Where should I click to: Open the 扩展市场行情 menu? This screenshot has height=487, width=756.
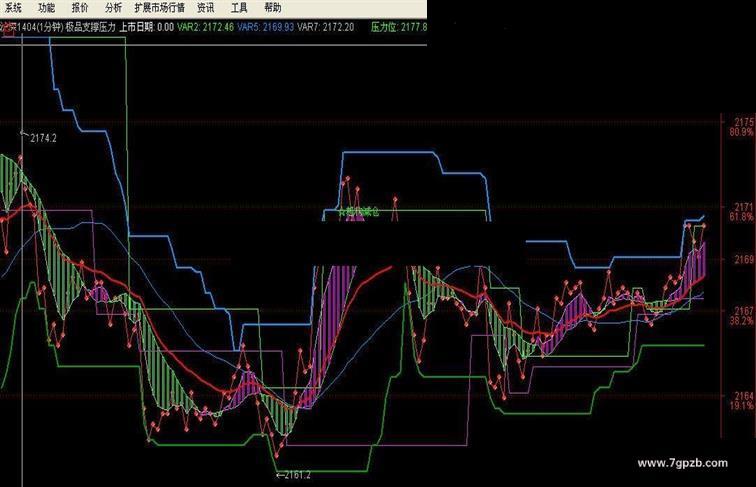click(x=160, y=8)
